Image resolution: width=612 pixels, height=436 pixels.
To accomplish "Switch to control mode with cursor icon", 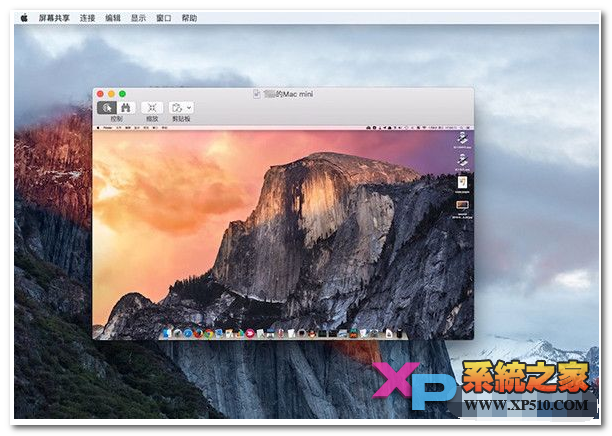I will 107,107.
